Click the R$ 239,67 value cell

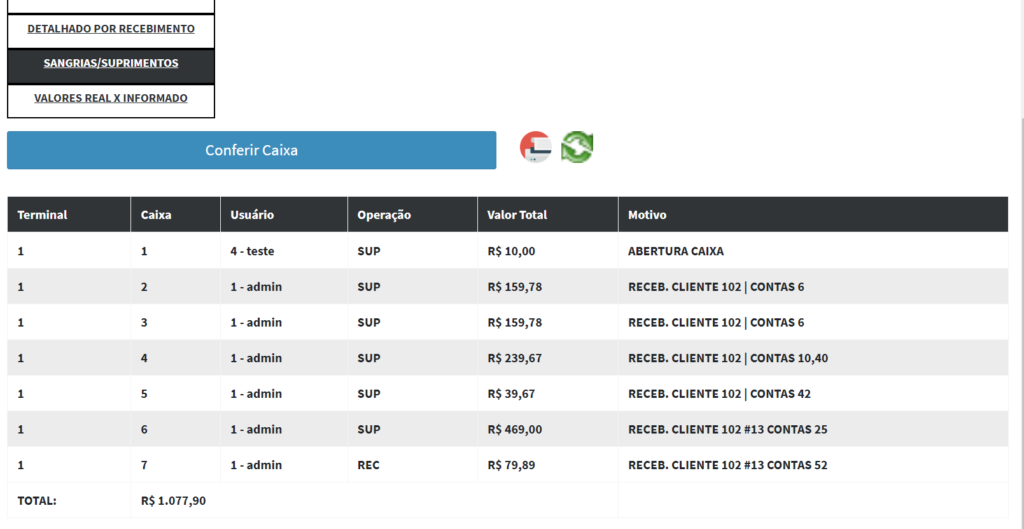tap(514, 358)
